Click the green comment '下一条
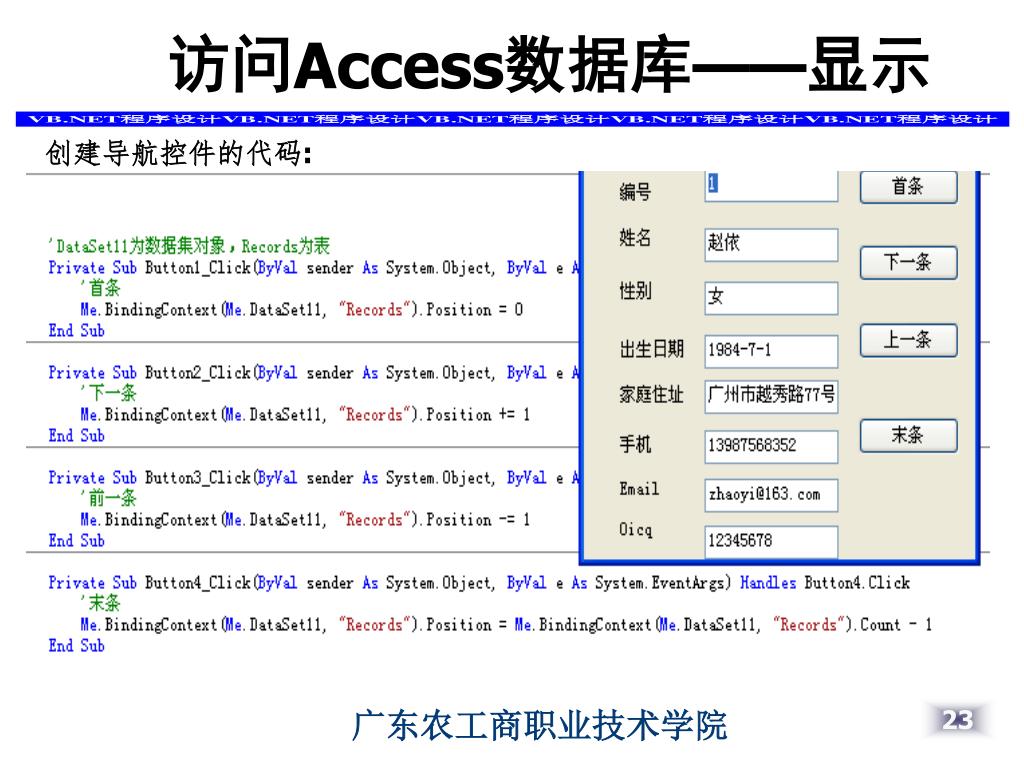 (x=108, y=393)
